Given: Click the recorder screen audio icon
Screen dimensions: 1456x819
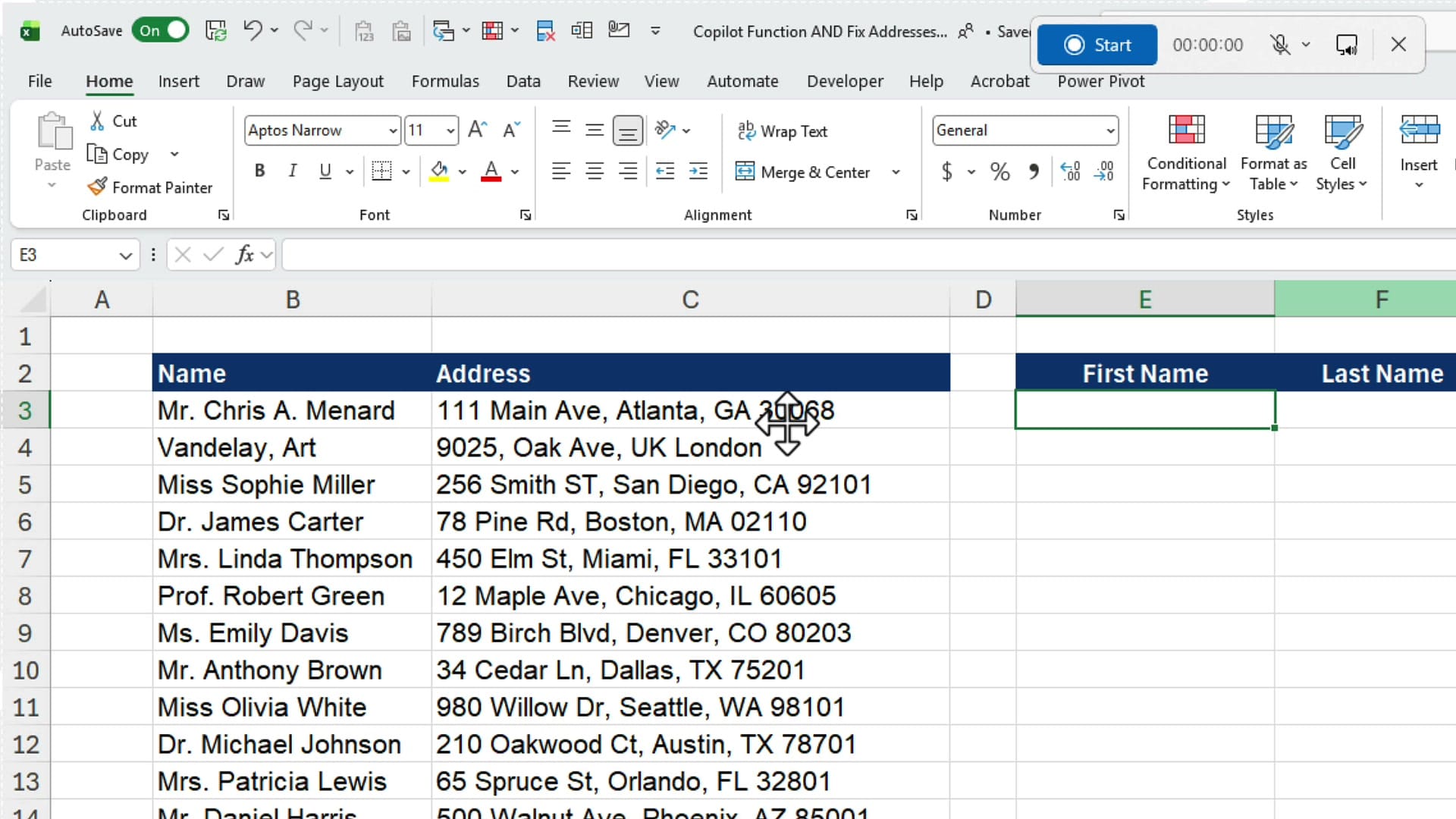Looking at the screenshot, I should click(x=1347, y=45).
